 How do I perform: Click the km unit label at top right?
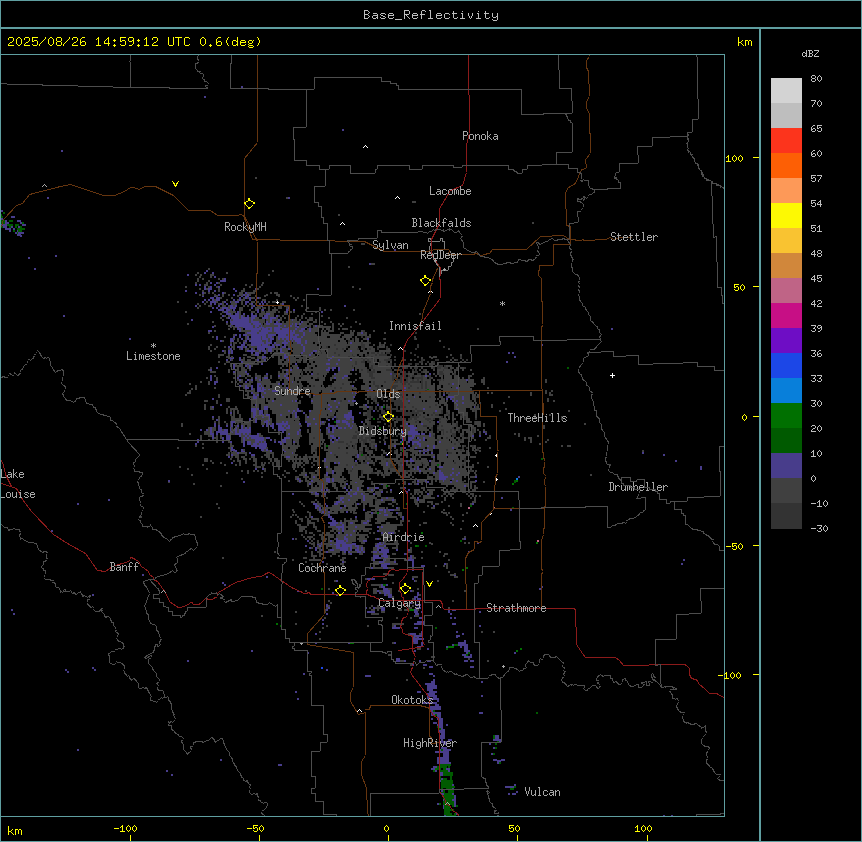point(744,42)
